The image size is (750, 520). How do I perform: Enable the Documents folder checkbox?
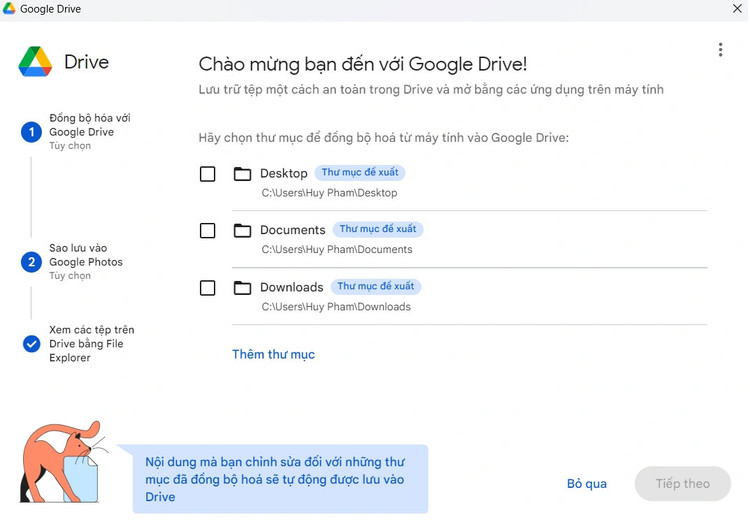207,231
